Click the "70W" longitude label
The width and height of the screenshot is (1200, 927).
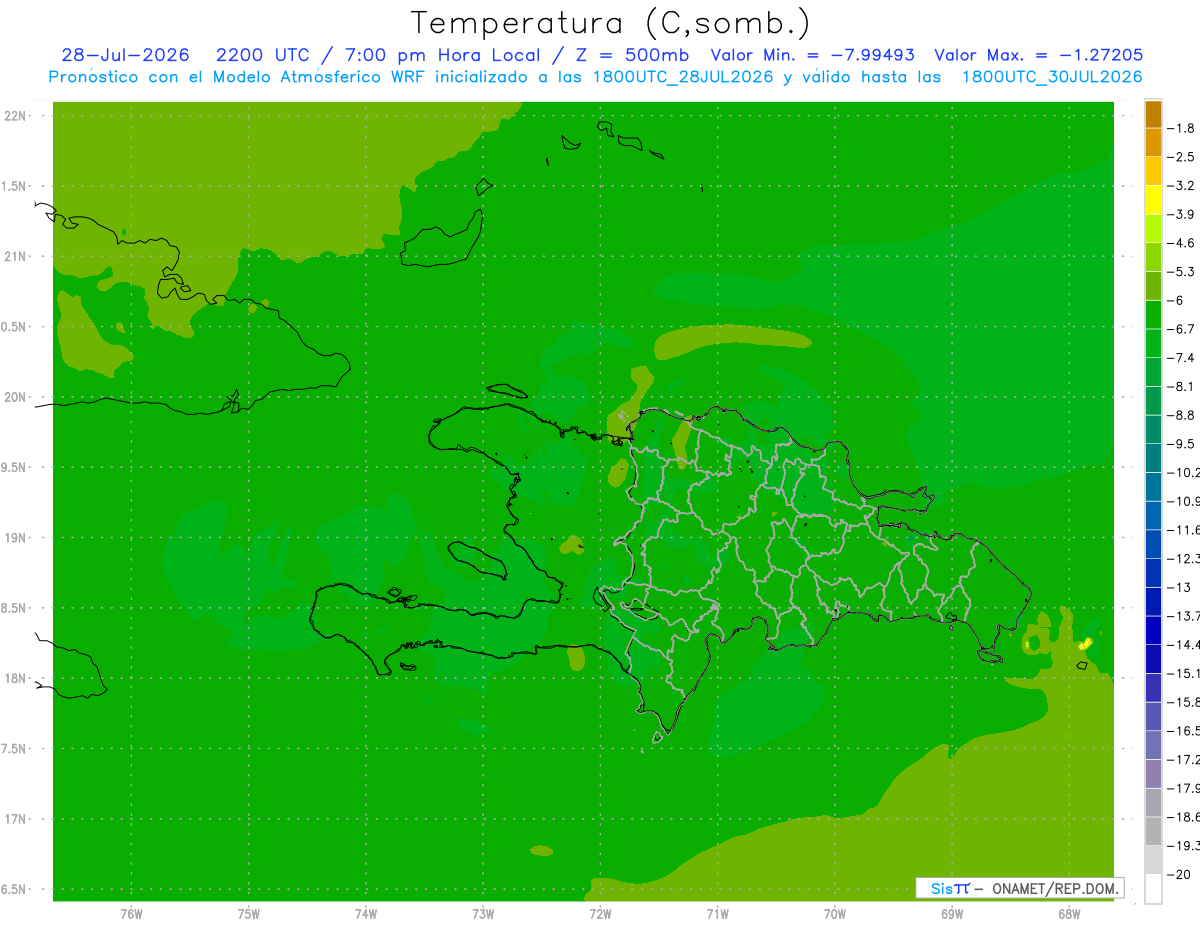(835, 913)
